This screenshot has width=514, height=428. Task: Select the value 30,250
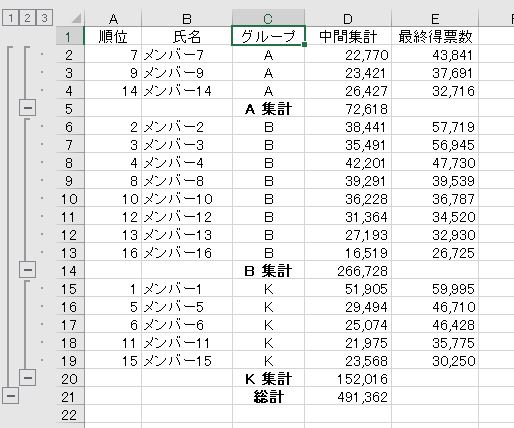pos(435,360)
